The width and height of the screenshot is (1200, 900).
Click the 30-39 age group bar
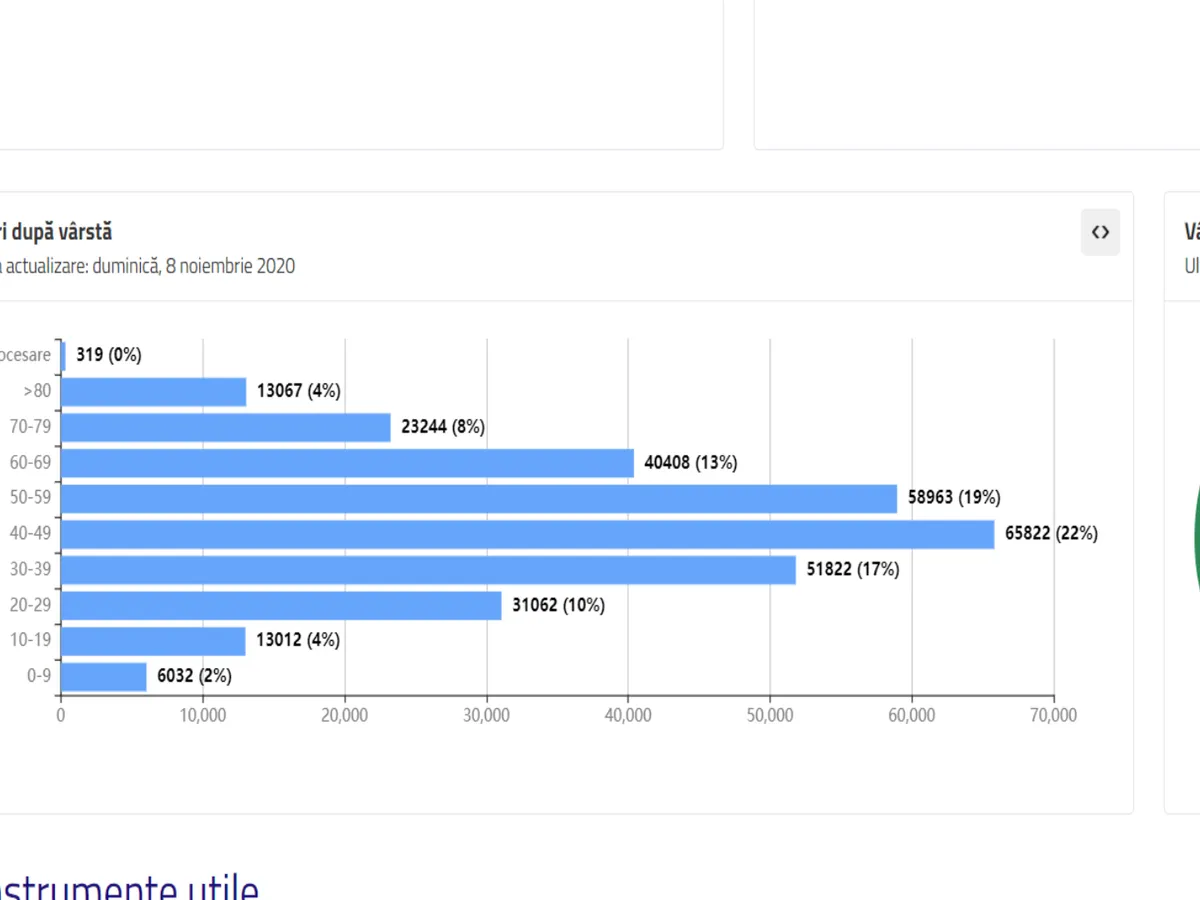(428, 570)
